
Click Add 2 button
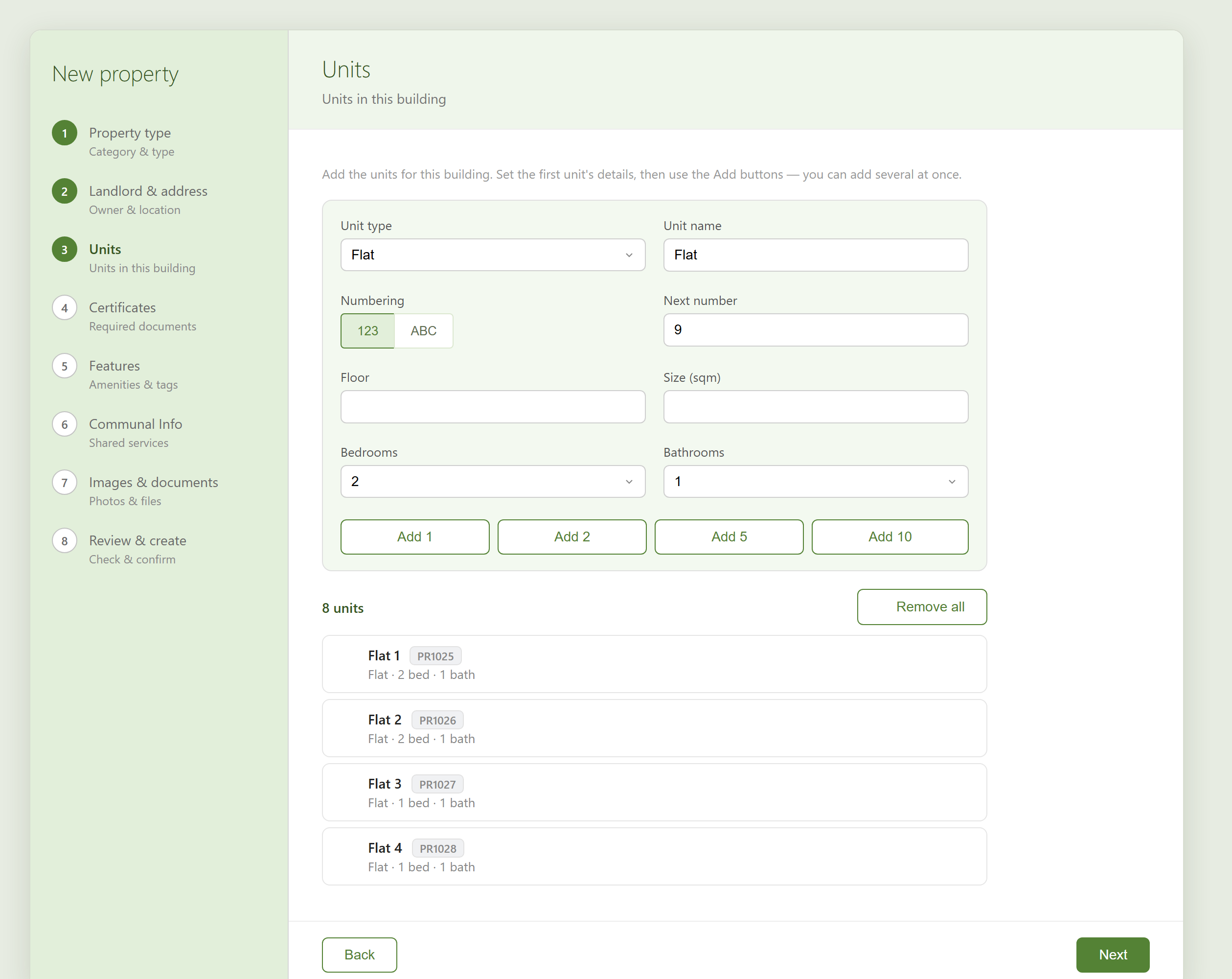572,536
